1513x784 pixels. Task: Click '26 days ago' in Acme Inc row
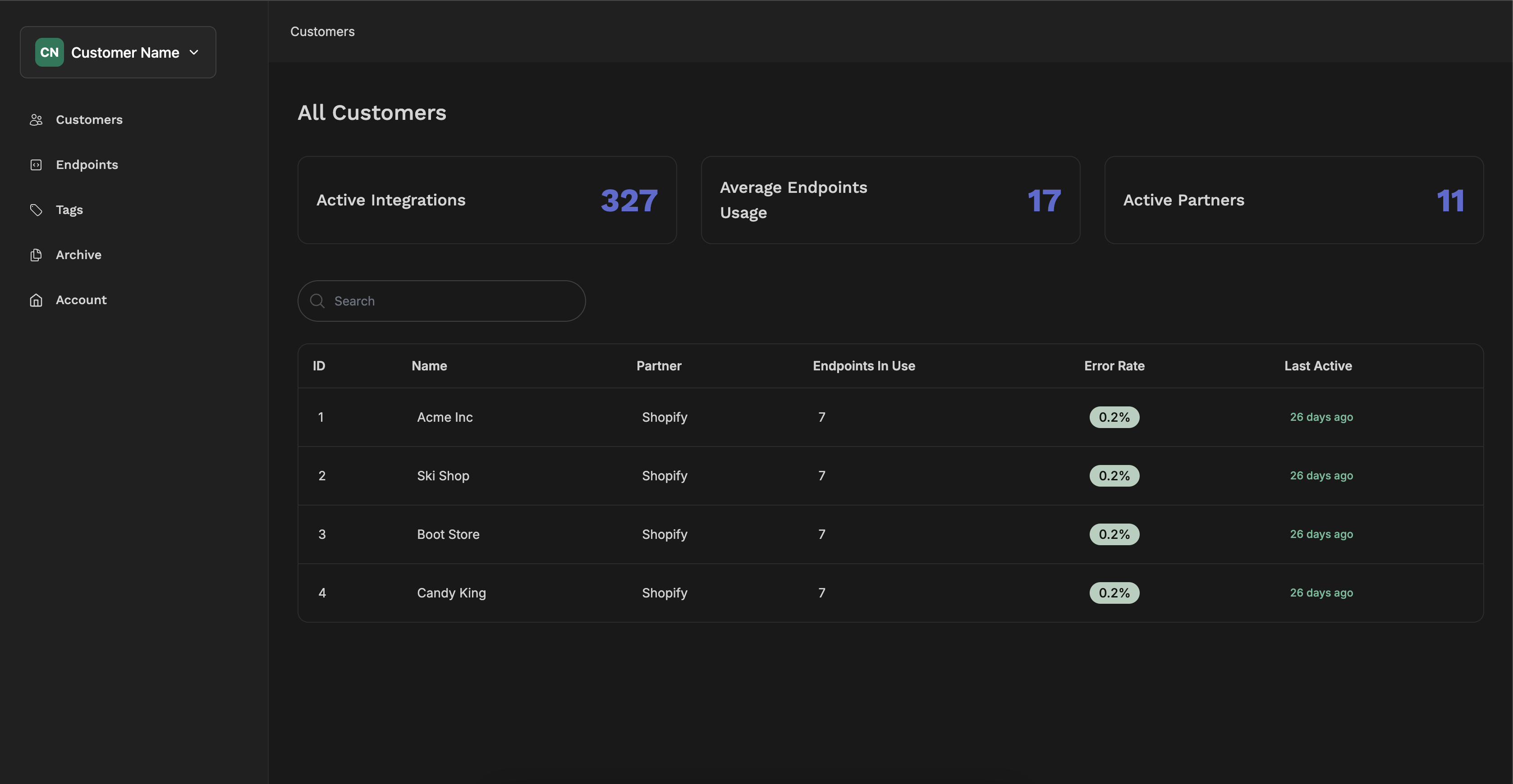click(1321, 417)
